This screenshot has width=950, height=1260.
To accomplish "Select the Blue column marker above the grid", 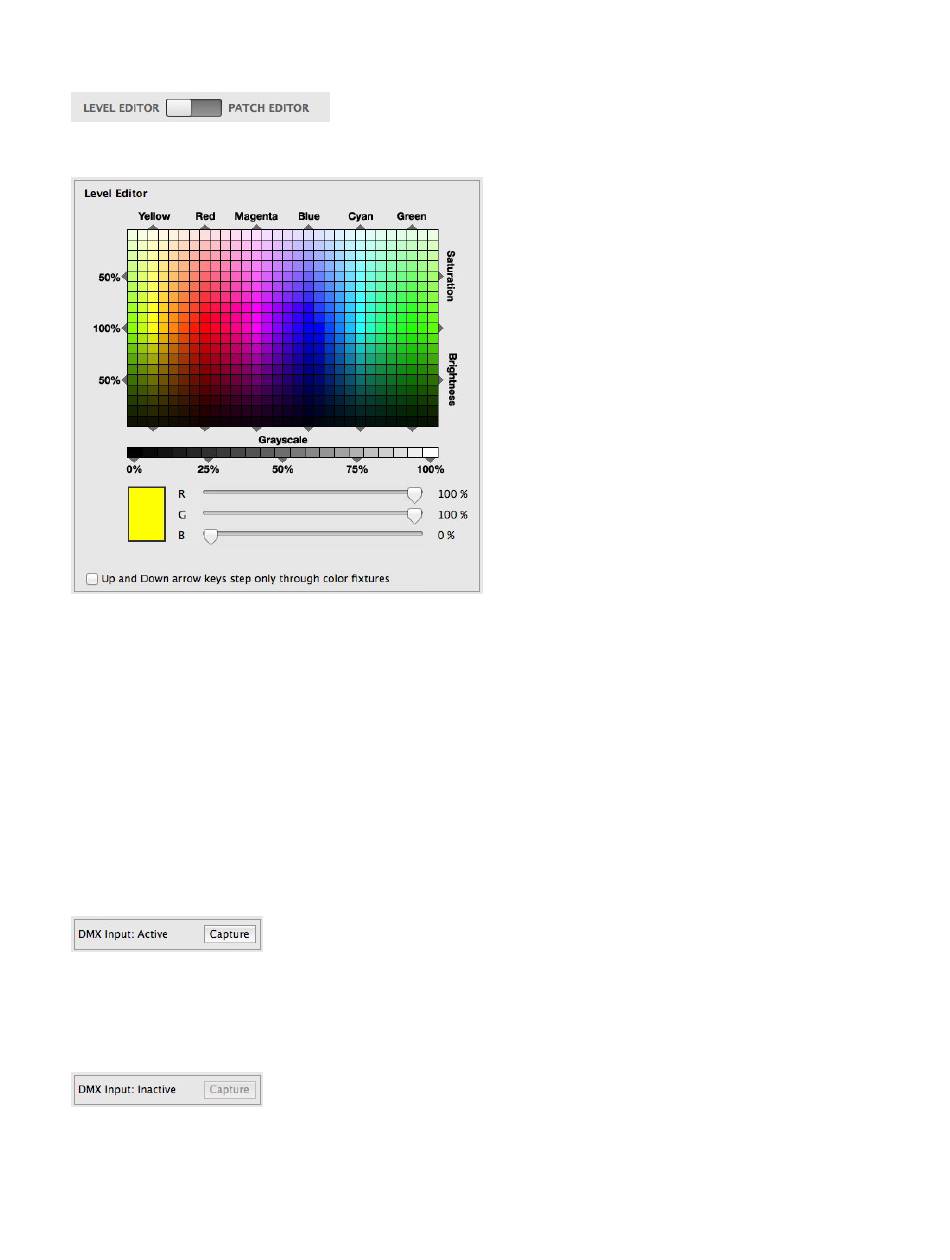I will point(309,227).
